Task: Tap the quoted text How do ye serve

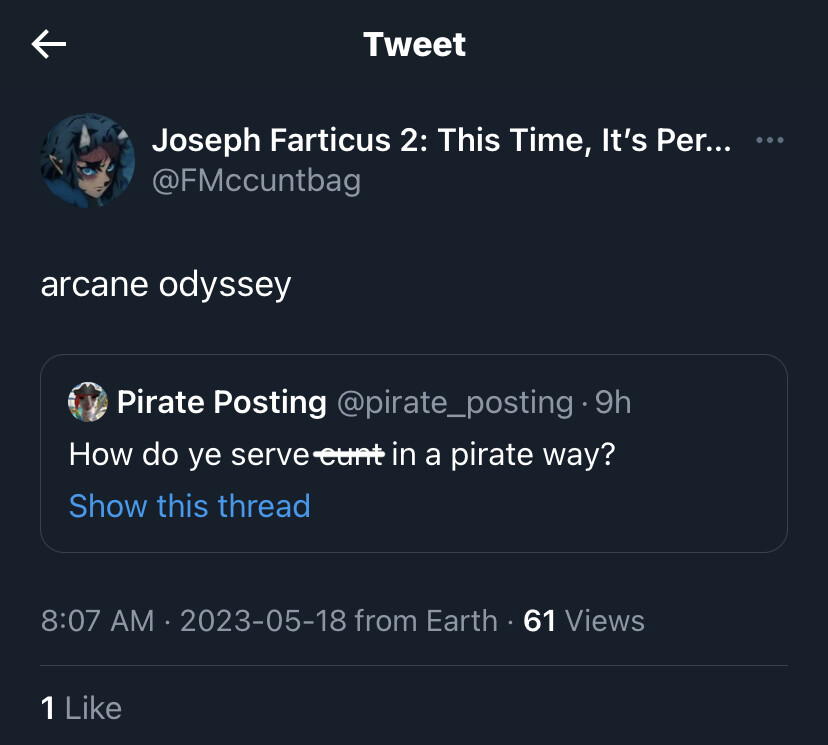Action: coord(189,455)
